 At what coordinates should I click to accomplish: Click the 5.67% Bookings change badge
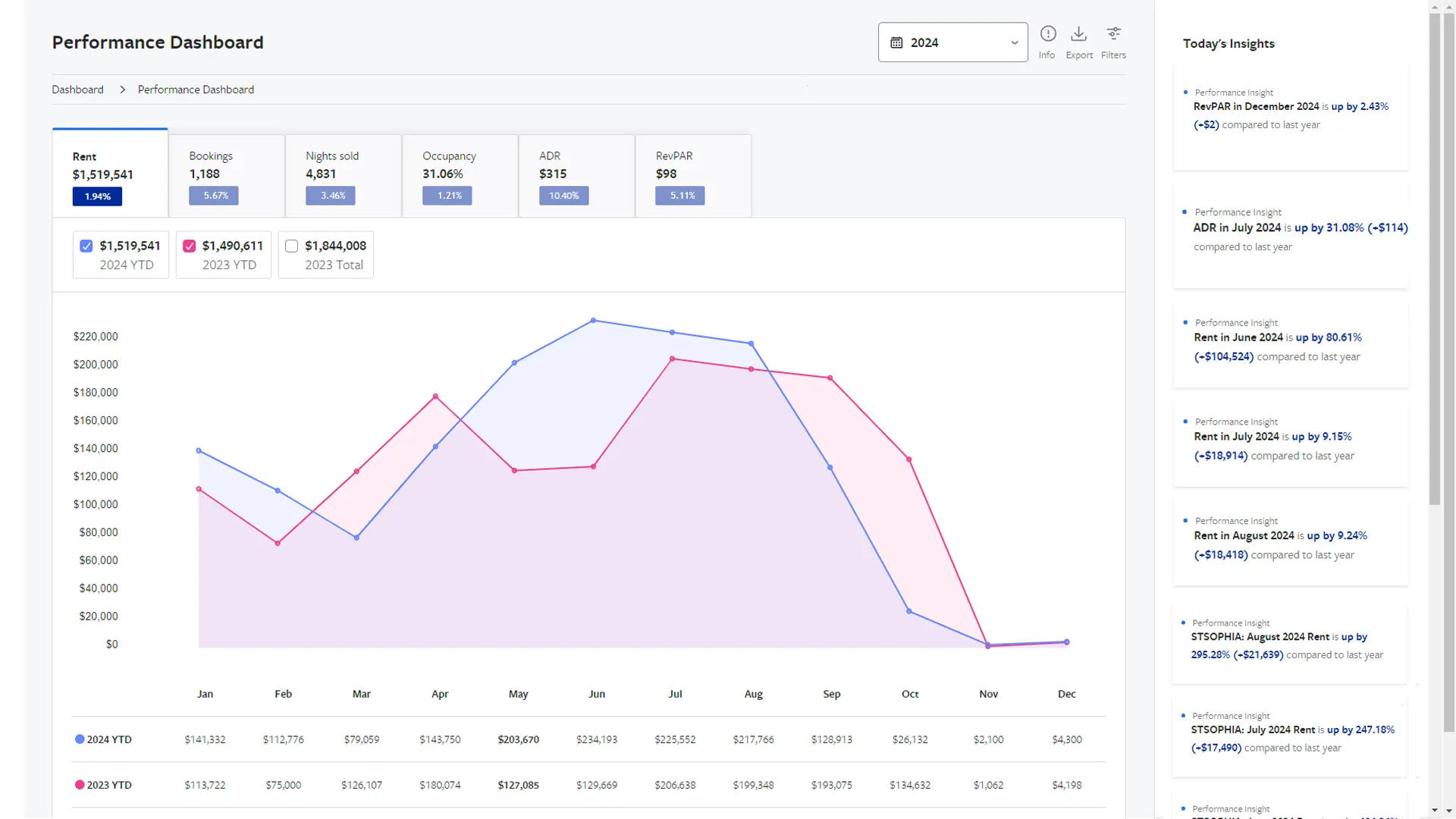coord(214,196)
